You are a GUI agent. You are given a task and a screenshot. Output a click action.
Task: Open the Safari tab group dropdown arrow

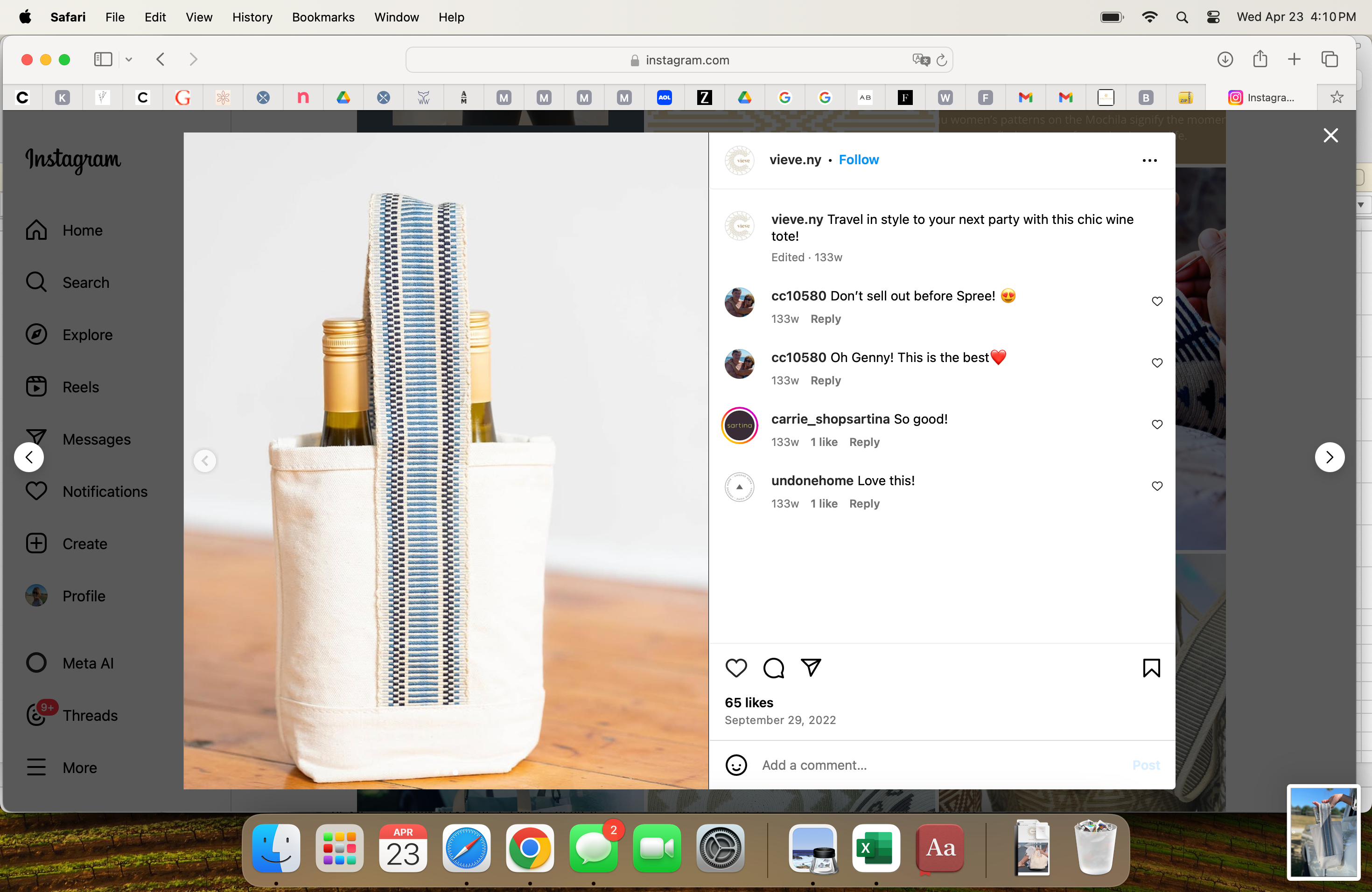pos(128,59)
